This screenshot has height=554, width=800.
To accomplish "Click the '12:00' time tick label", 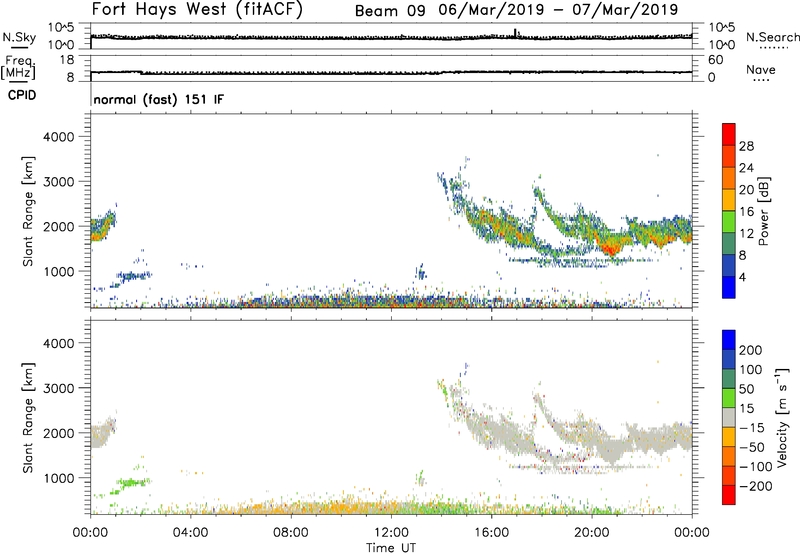I will click(391, 533).
